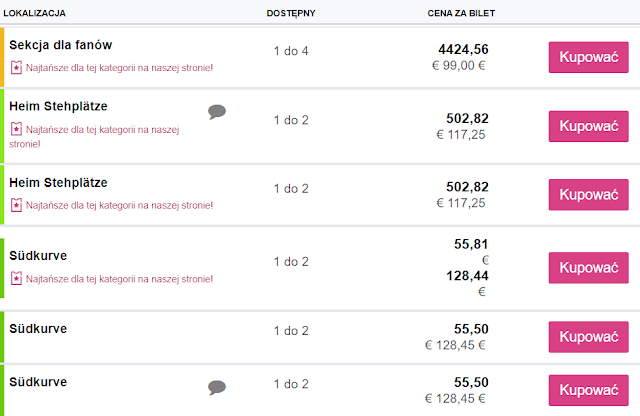The width and height of the screenshot is (640, 416).
Task: Click the CENA ZA BILET column header
Action: 462,13
